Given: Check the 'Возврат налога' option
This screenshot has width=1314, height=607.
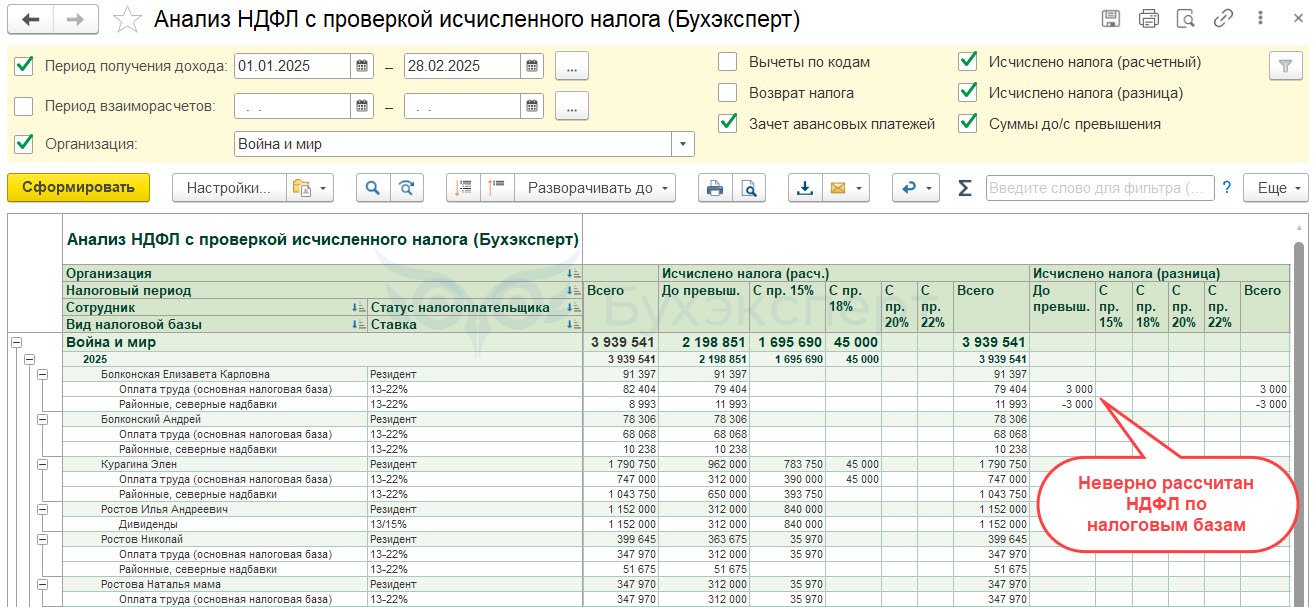Looking at the screenshot, I should tap(727, 93).
